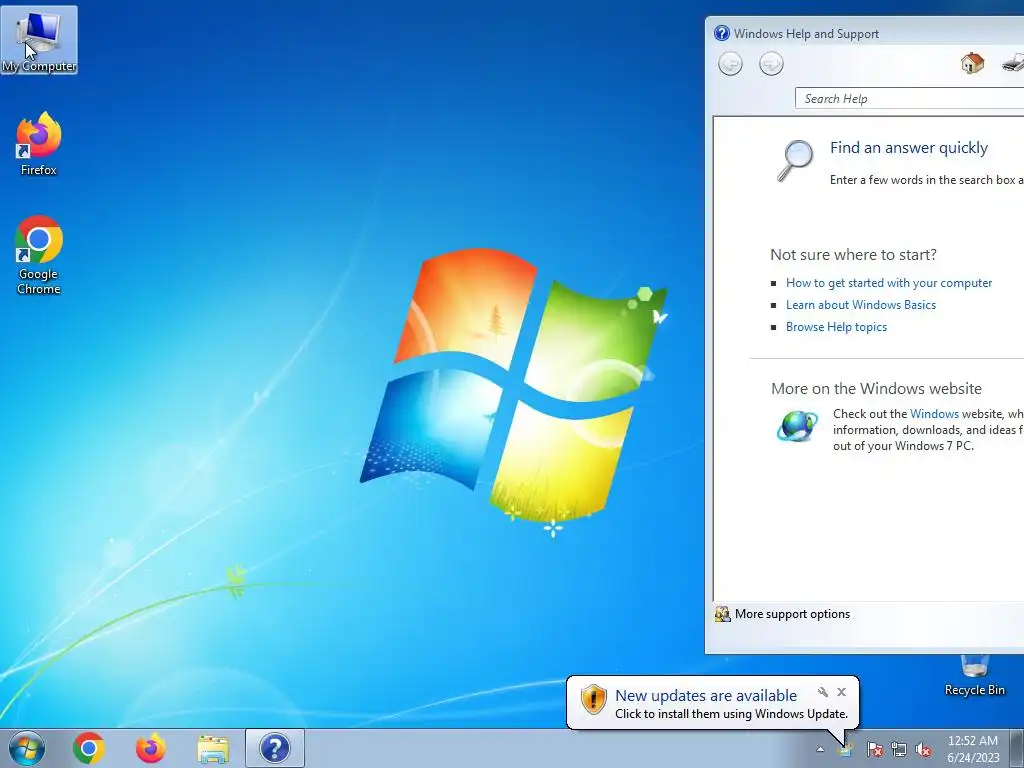Image resolution: width=1024 pixels, height=768 pixels.
Task: Open Learn about Windows Basics link
Action: click(x=861, y=305)
